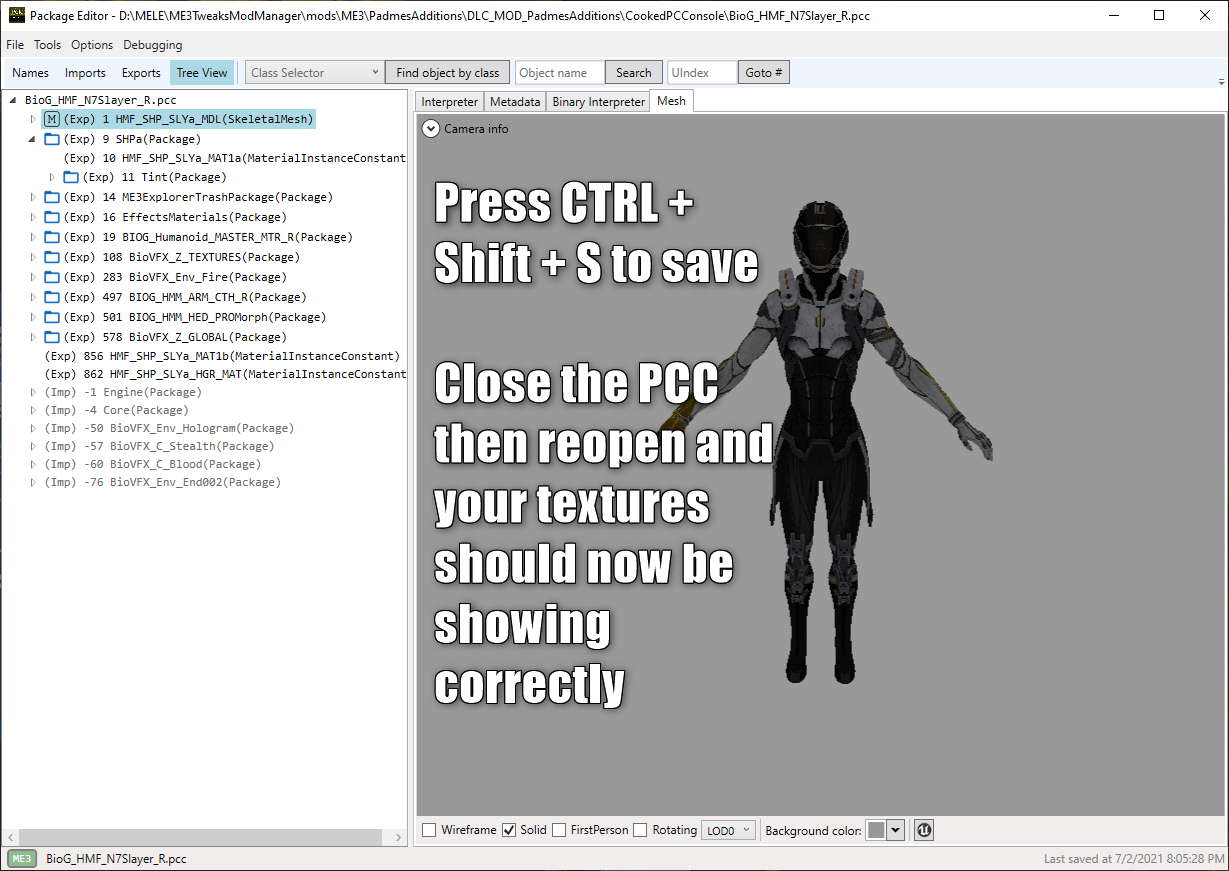Open the LOD0 level dropdown
Screen dimensions: 1229x871
pos(728,830)
